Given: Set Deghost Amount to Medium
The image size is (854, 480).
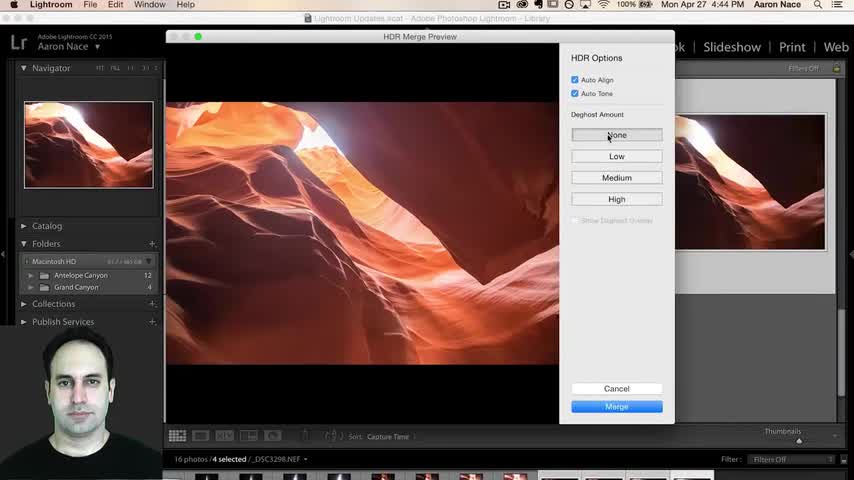Looking at the screenshot, I should [x=617, y=178].
